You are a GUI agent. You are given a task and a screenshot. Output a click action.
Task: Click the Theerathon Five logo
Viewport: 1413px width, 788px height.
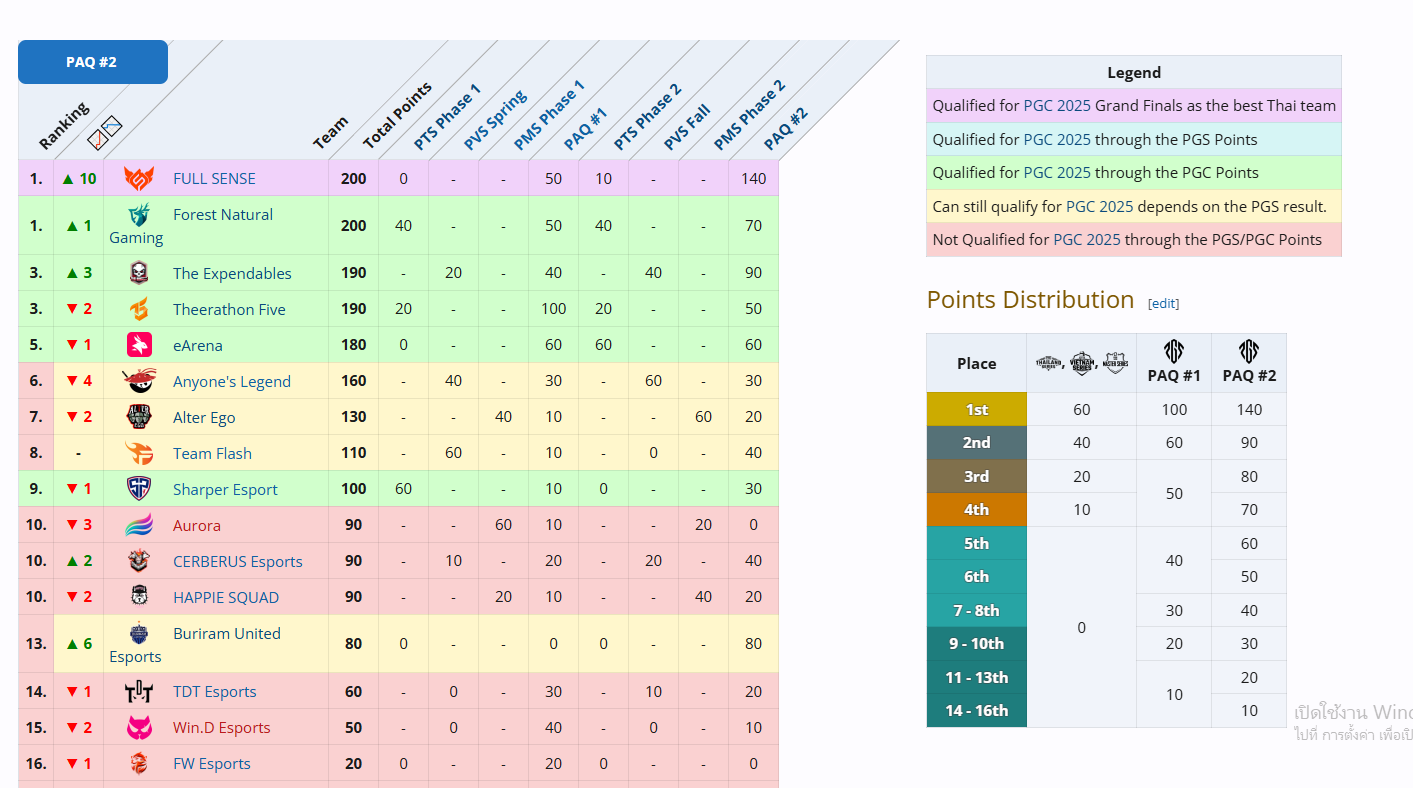[x=139, y=309]
